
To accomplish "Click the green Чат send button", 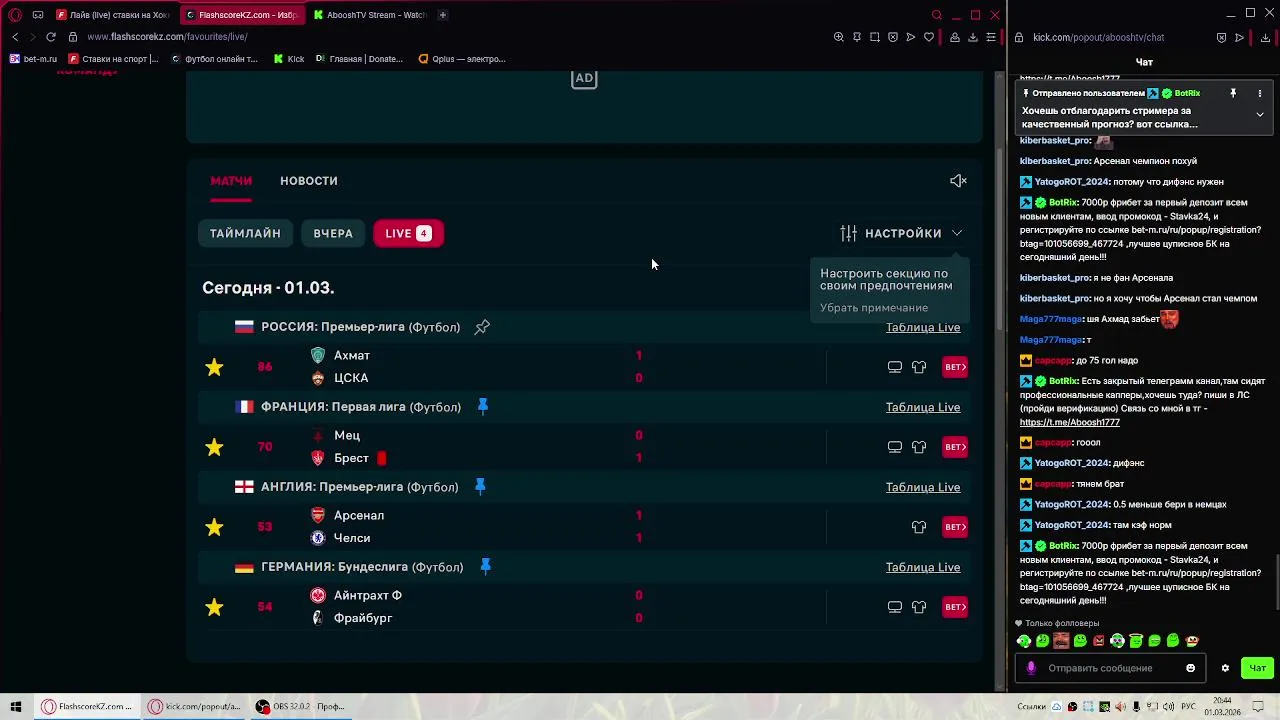I will tap(1257, 668).
